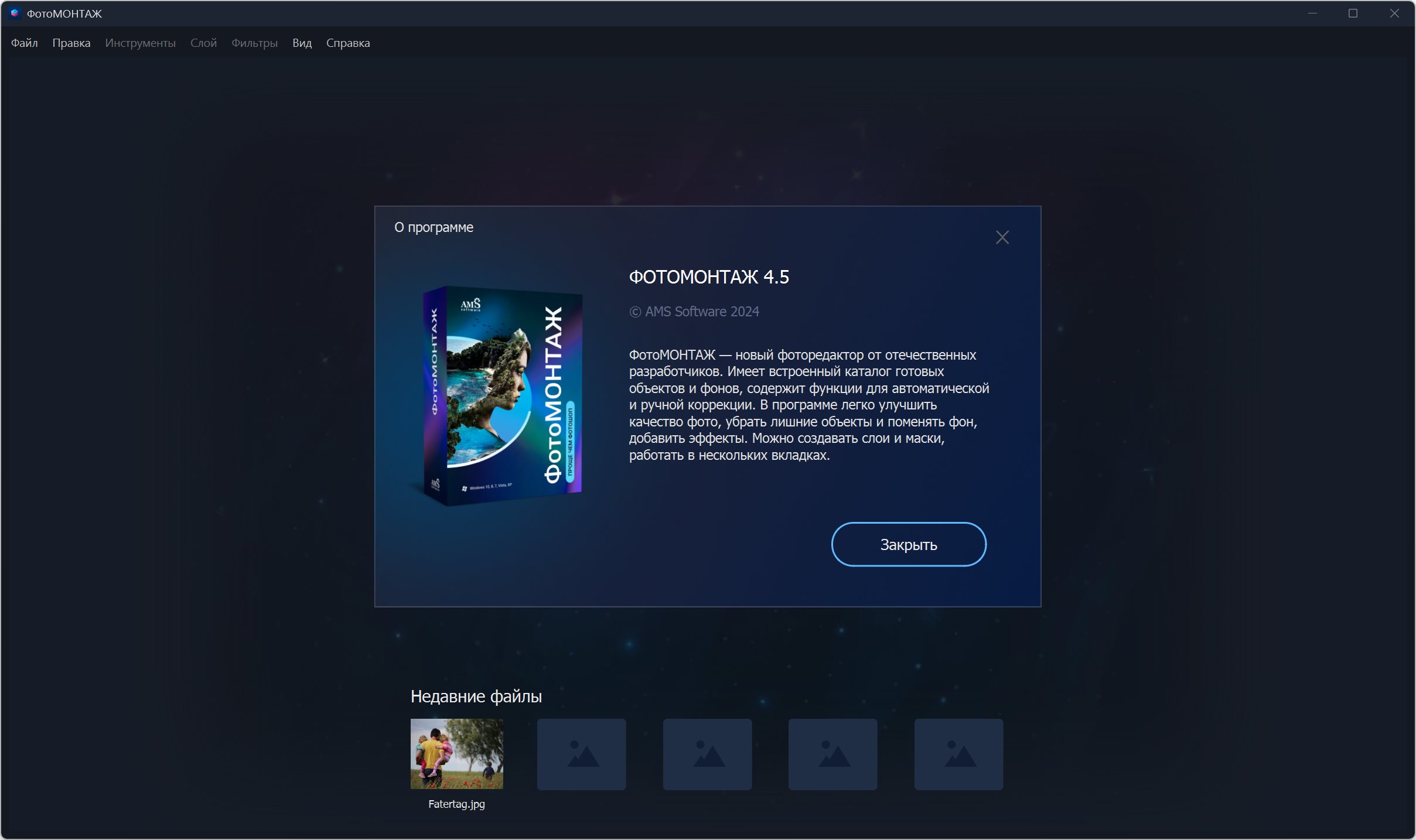This screenshot has width=1416, height=840.
Task: Open the Fatertag.jpg recent file thumbnail
Action: click(456, 753)
